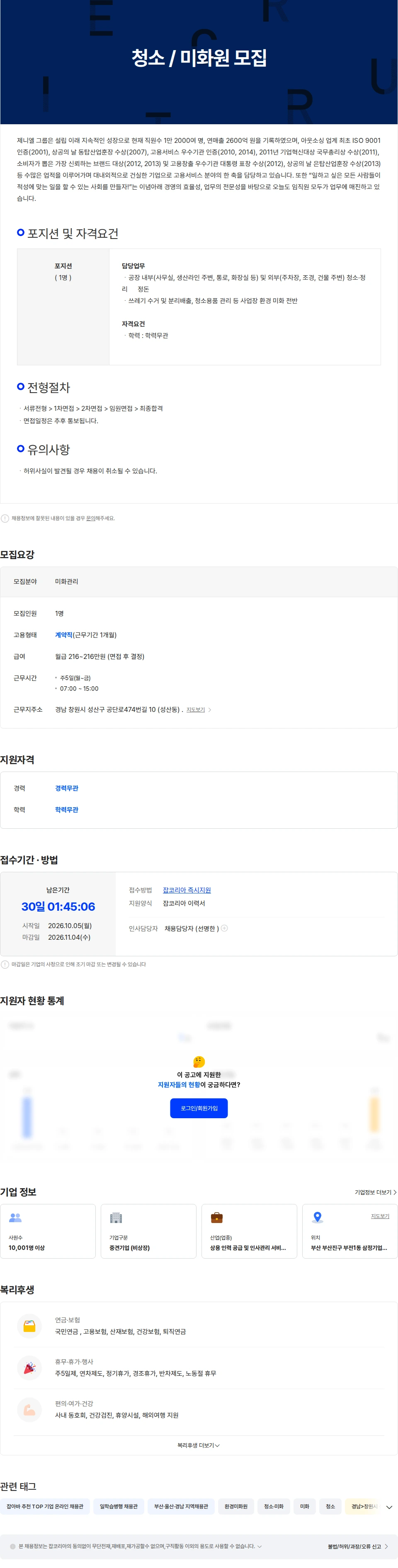
Task: Click 경력무관 under 지원자격
Action: pyautogui.click(x=66, y=788)
